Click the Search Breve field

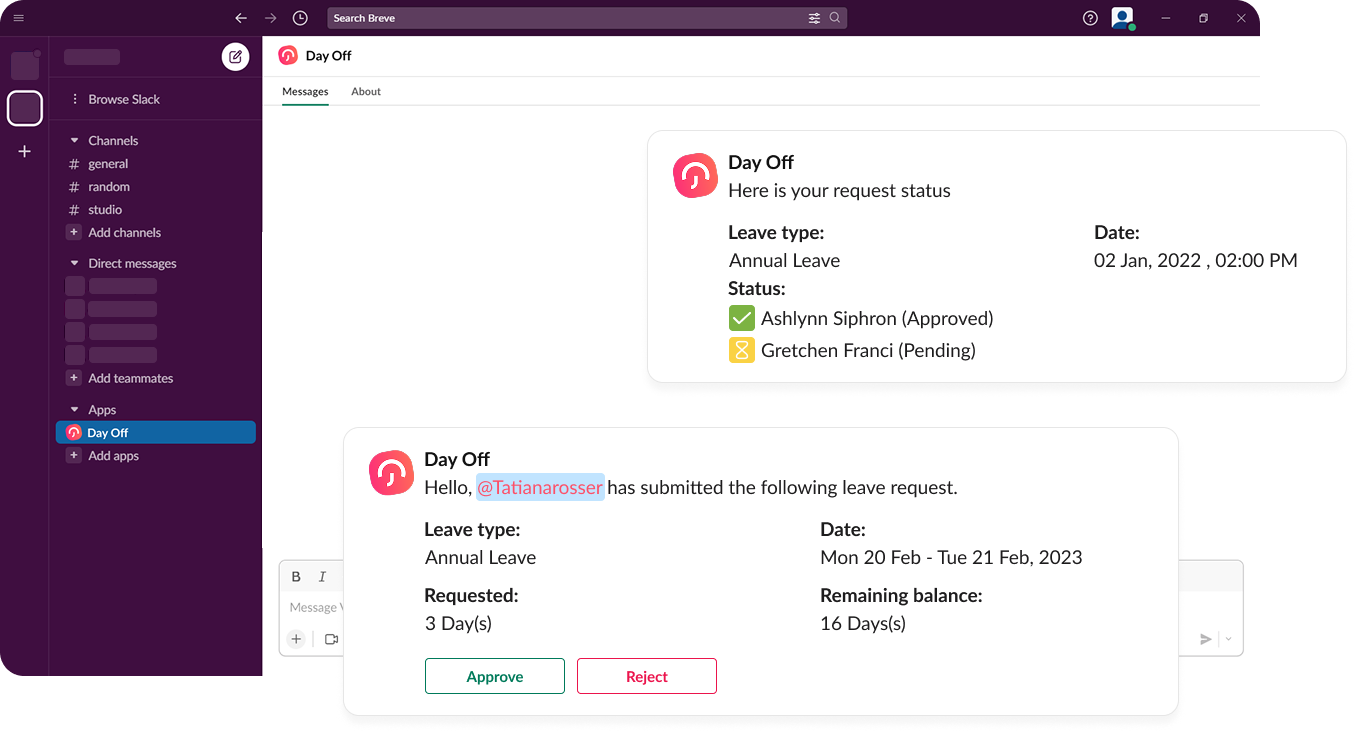565,18
